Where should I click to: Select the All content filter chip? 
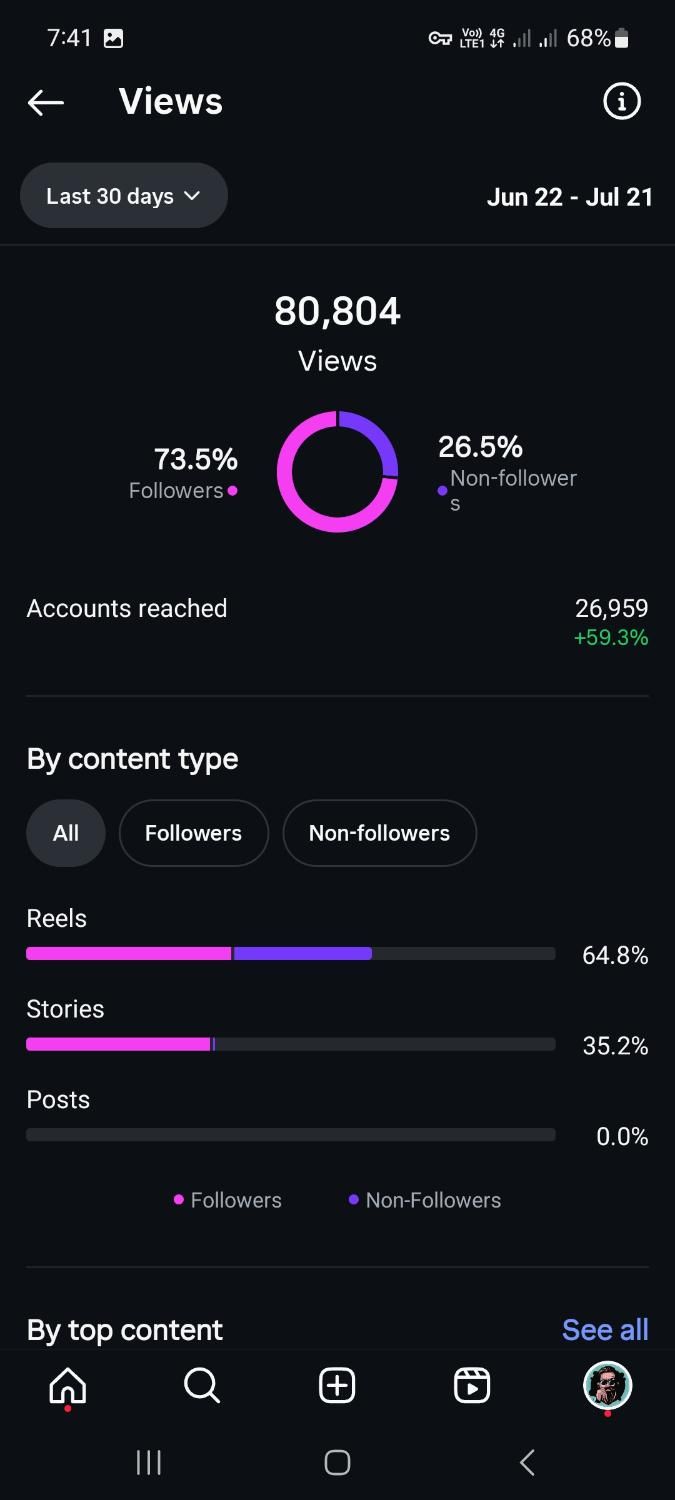point(66,833)
